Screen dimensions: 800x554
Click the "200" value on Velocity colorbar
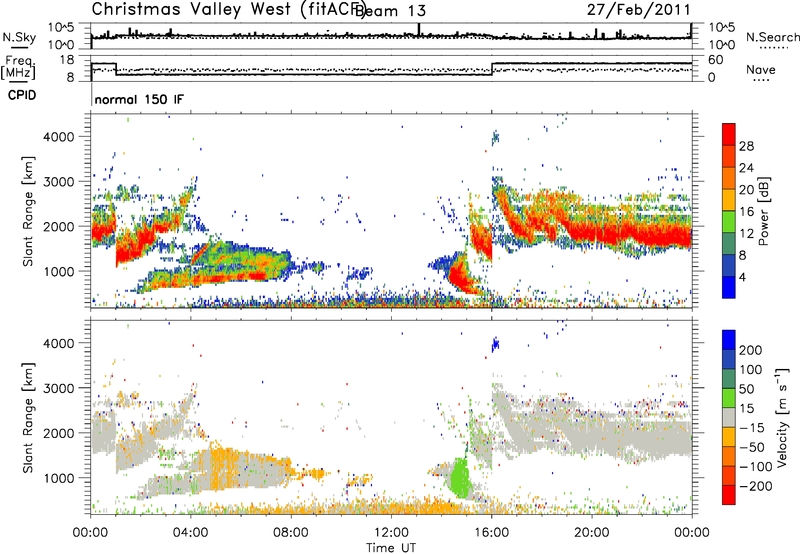click(x=751, y=350)
